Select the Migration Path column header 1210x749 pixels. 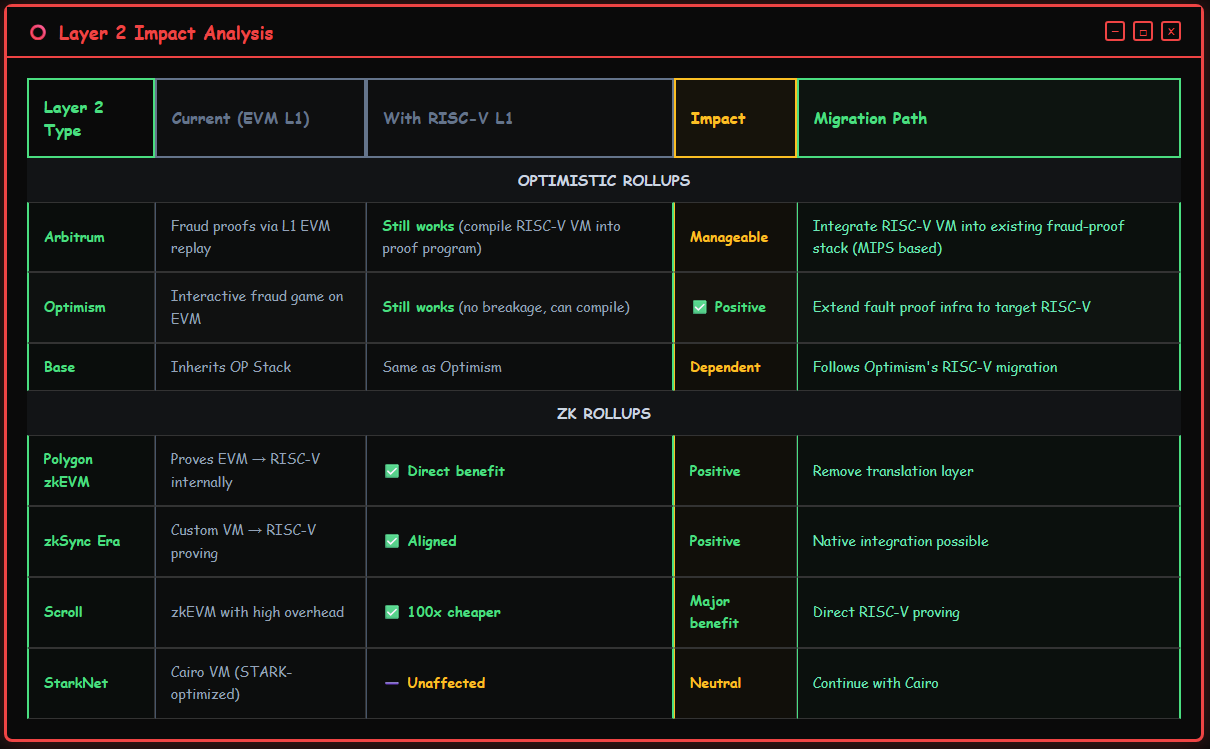pyautogui.click(x=988, y=118)
